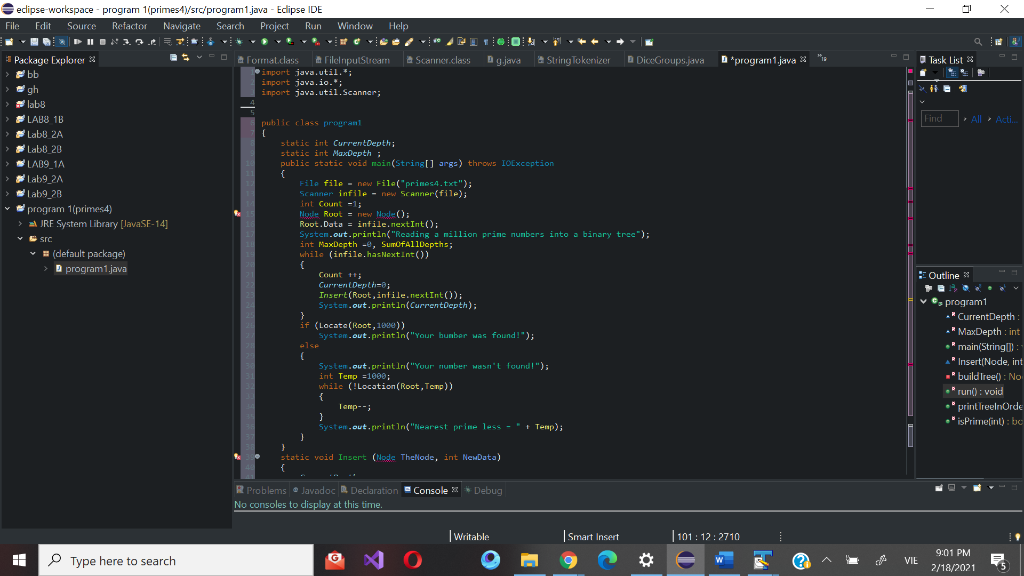Open Eclipse IDE from Windows taskbar
Viewport: 1024px width, 576px height.
pyautogui.click(x=685, y=561)
